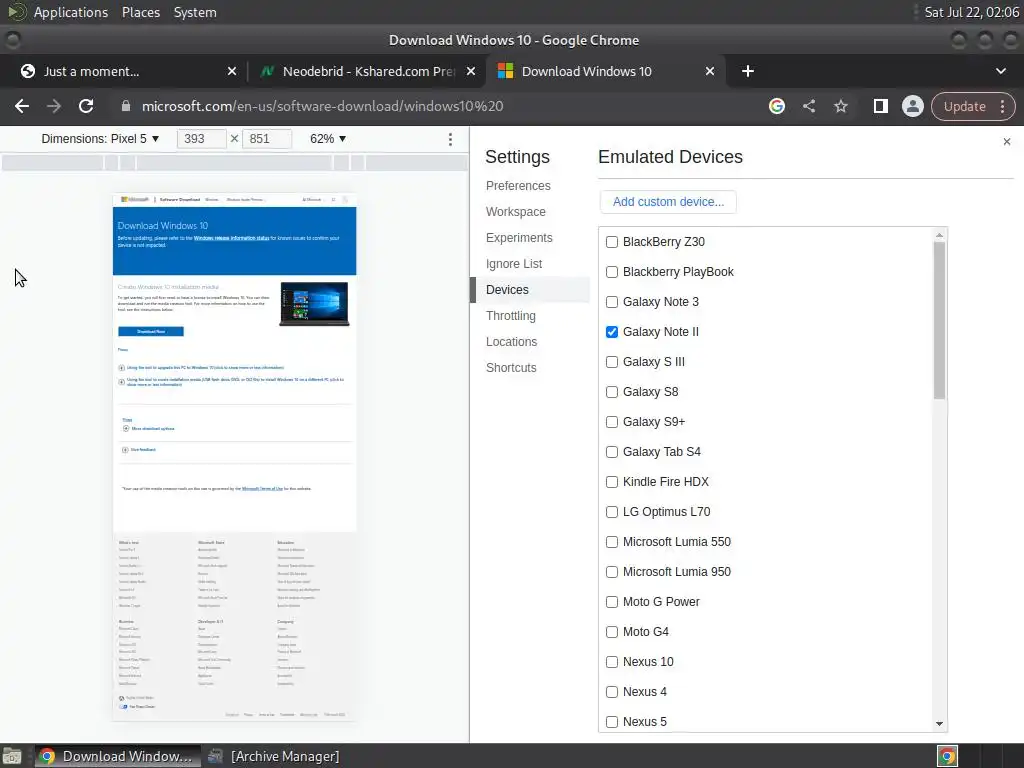
Task: Enable the Galaxy S III device
Action: 612,362
